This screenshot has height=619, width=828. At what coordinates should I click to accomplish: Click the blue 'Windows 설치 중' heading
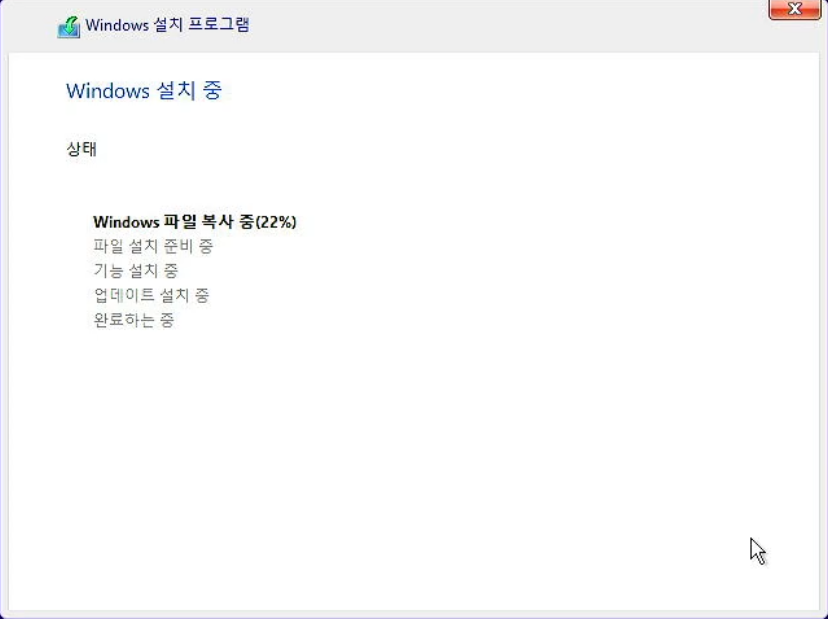point(144,90)
